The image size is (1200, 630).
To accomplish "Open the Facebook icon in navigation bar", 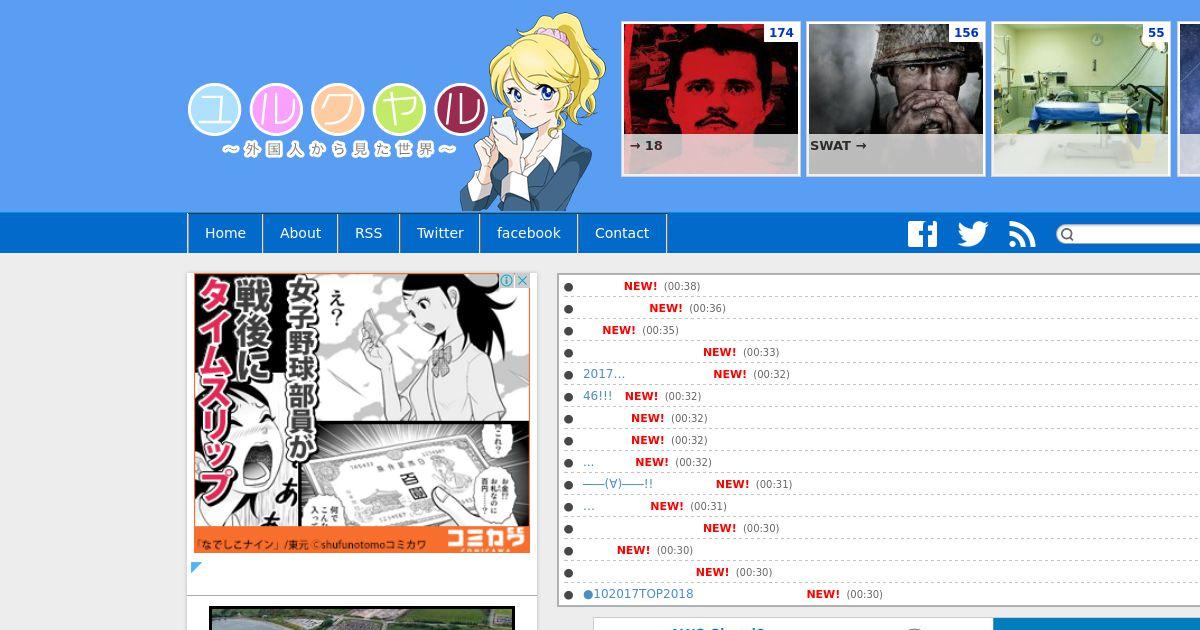I will (x=922, y=234).
